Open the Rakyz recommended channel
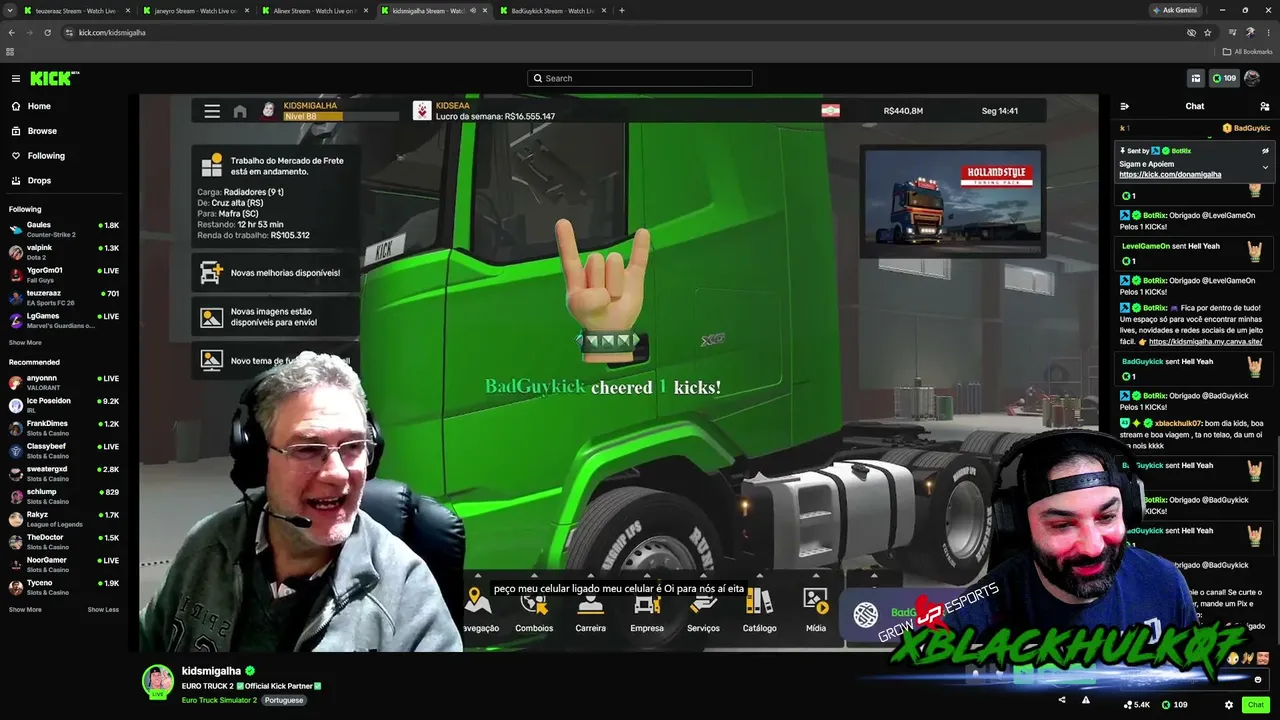This screenshot has width=1280, height=720. (x=64, y=519)
